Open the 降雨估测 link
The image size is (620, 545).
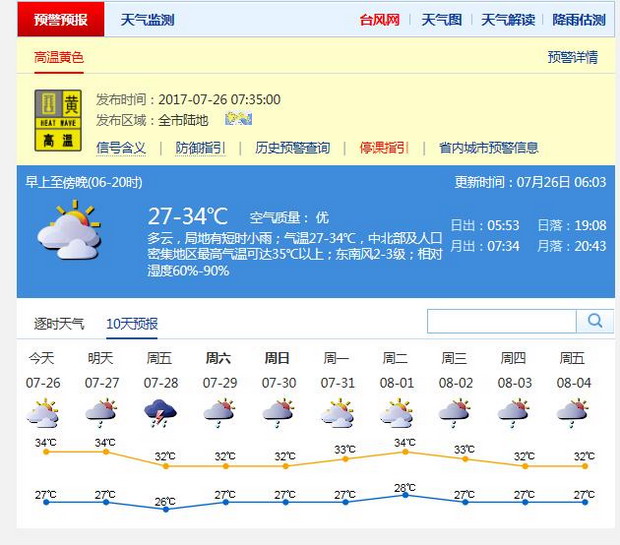point(578,20)
